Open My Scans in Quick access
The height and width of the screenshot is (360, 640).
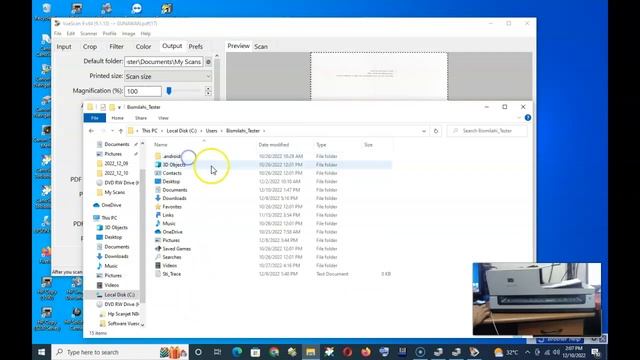point(114,192)
